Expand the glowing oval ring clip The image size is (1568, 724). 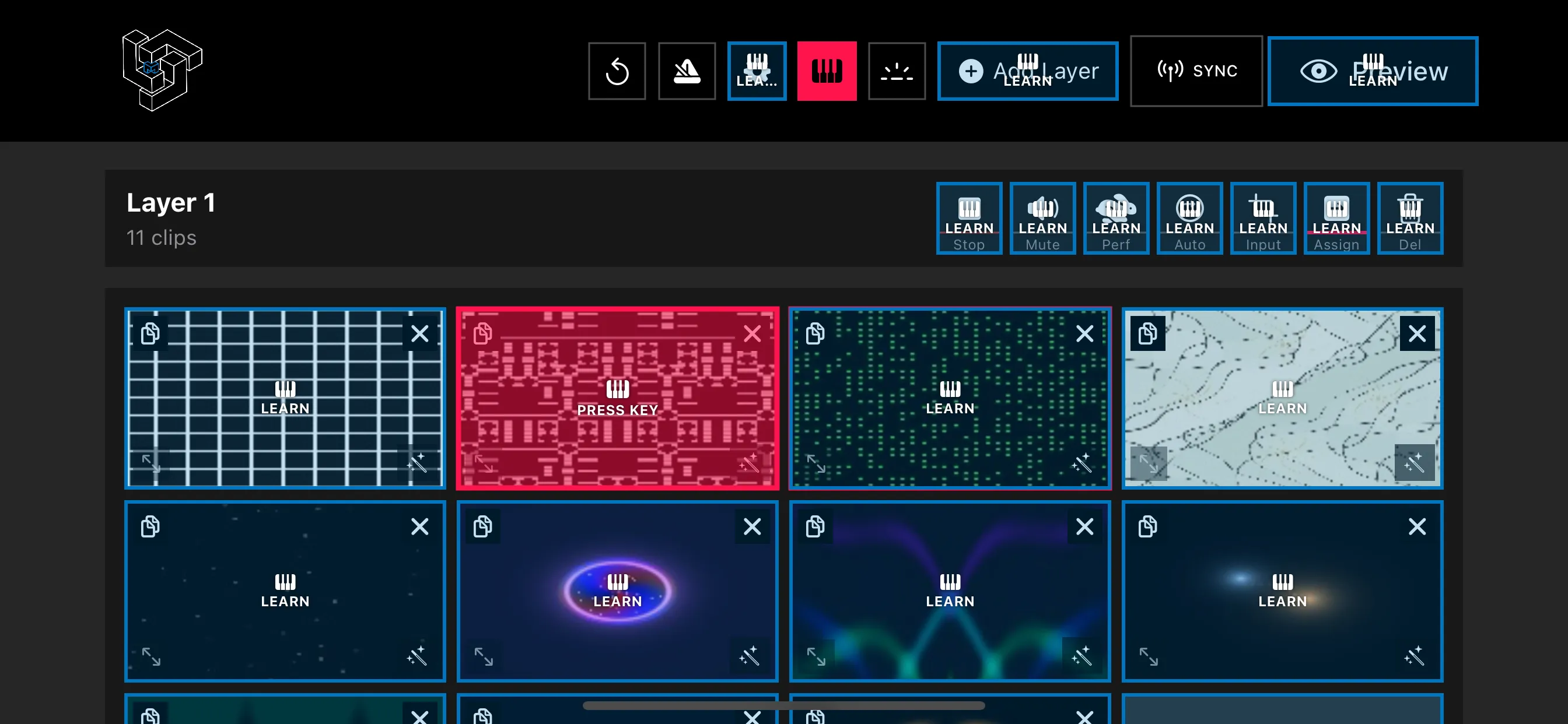click(484, 656)
